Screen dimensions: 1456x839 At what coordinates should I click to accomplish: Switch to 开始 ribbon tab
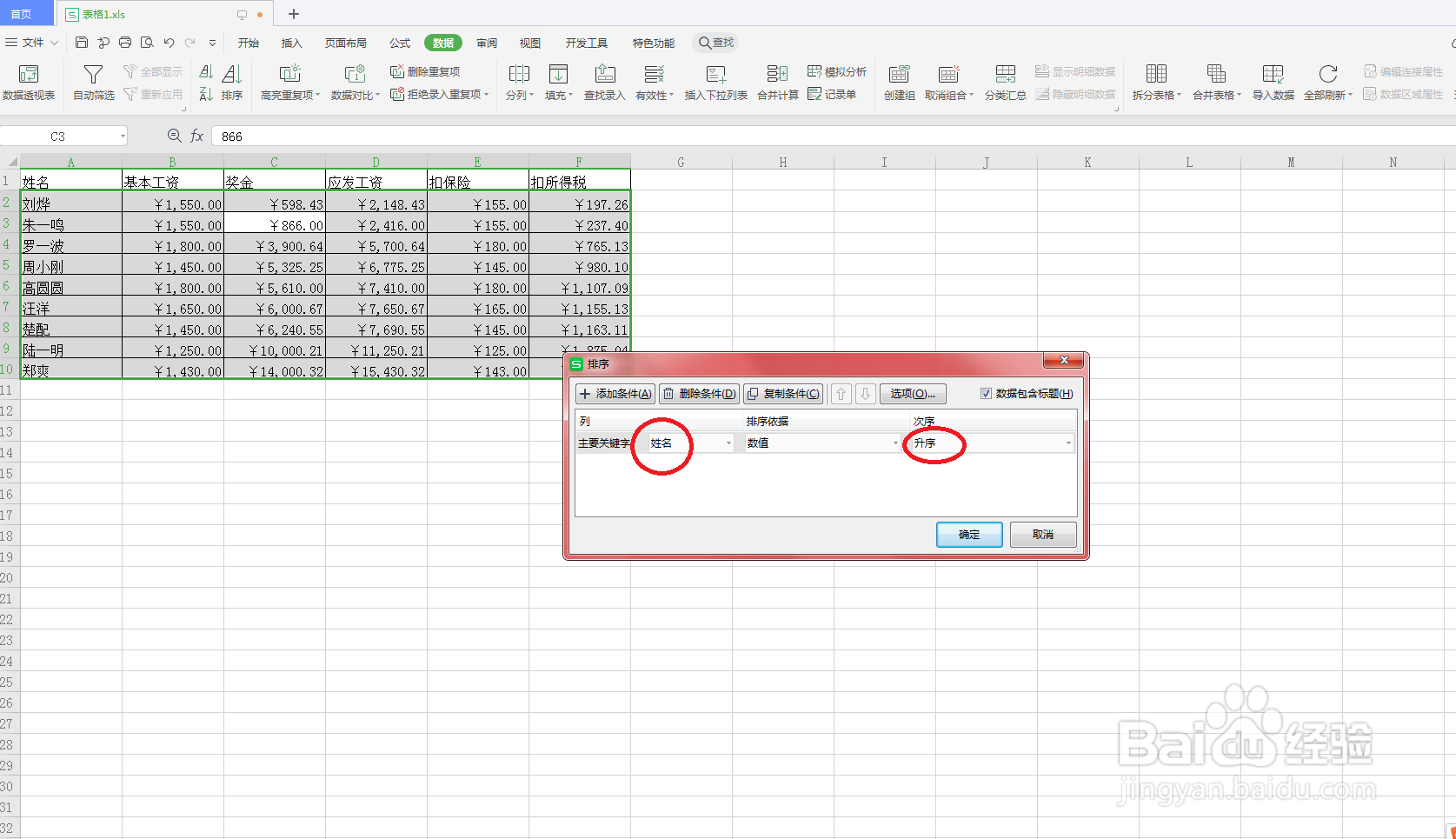(x=249, y=43)
